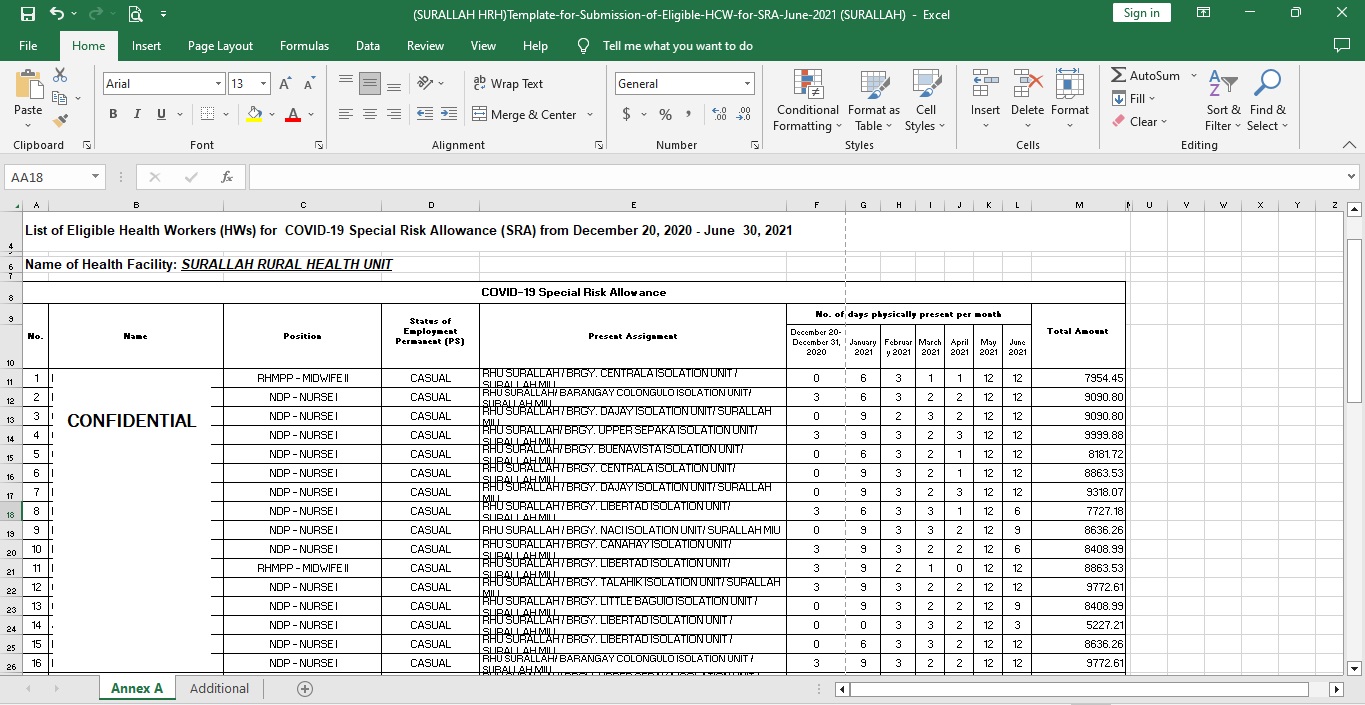Click the Save icon in title bar

tap(27, 14)
